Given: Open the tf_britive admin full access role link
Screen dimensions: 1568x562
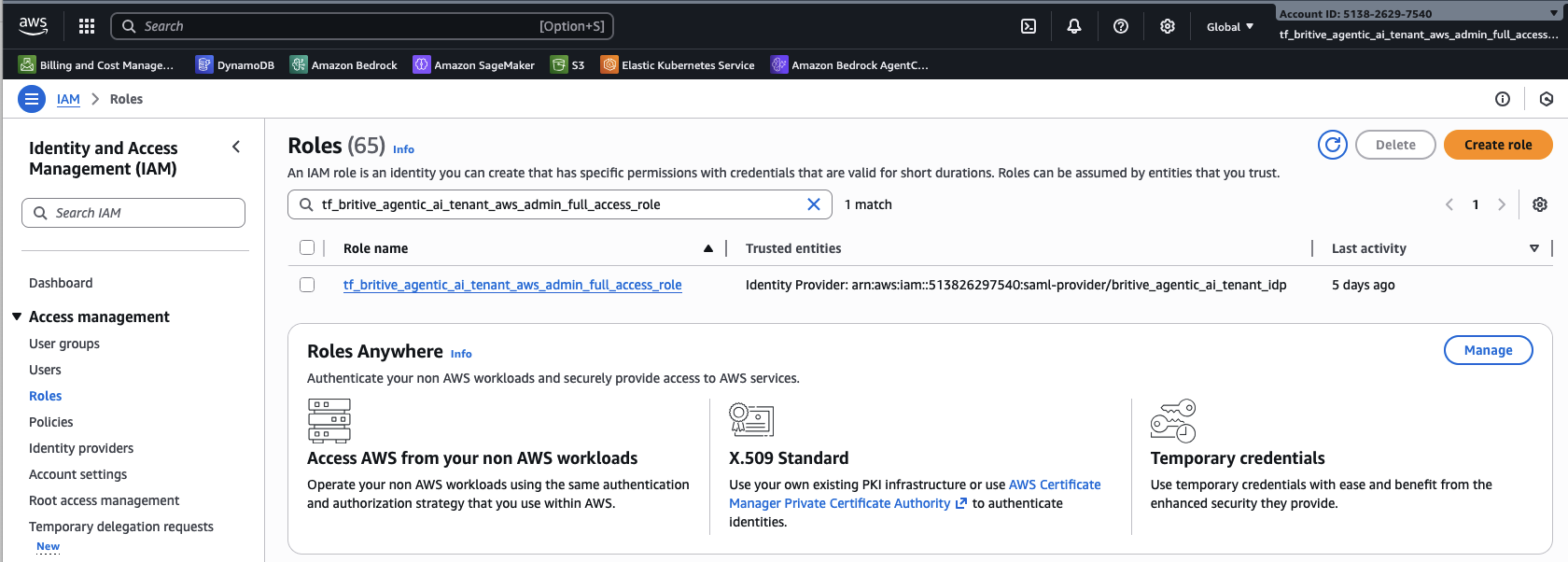Looking at the screenshot, I should [512, 285].
